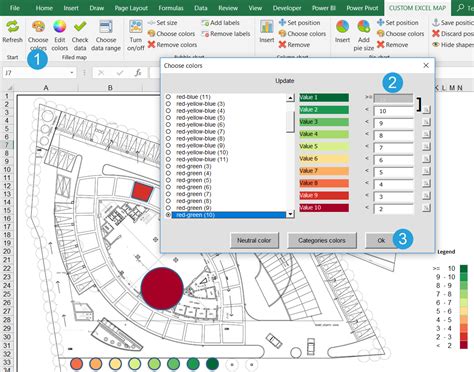Open the Review tab
The image size is (474, 372).
(x=228, y=8)
